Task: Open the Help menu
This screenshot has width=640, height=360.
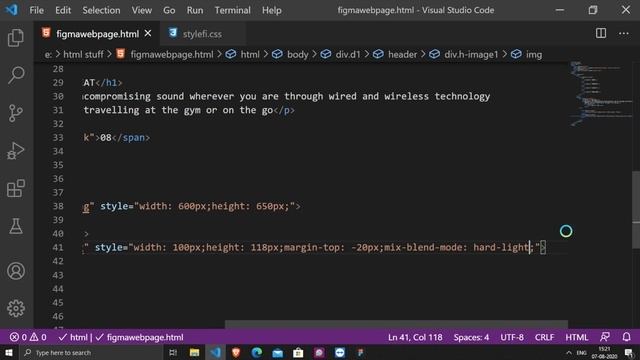Action: click(271, 10)
